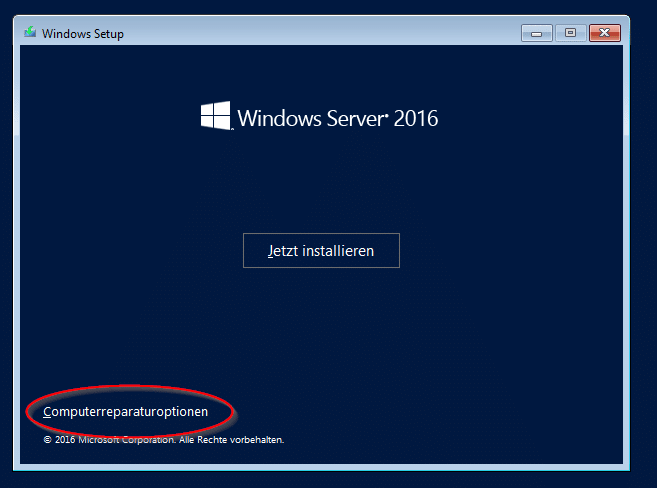
Task: Click the Windows Server 2016 logo
Action: (319, 116)
